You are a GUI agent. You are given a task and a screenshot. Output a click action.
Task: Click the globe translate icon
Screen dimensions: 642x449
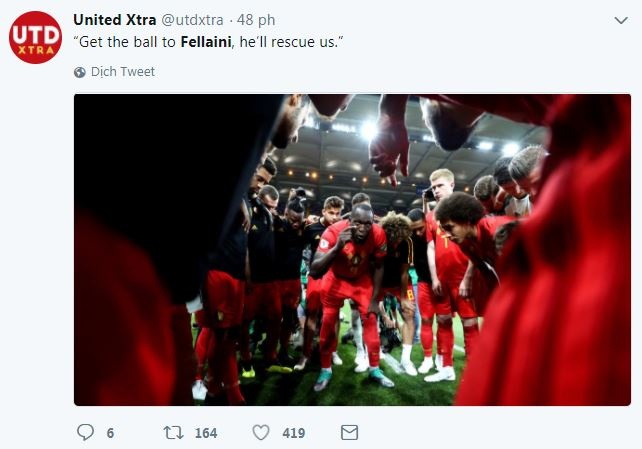pos(80,72)
